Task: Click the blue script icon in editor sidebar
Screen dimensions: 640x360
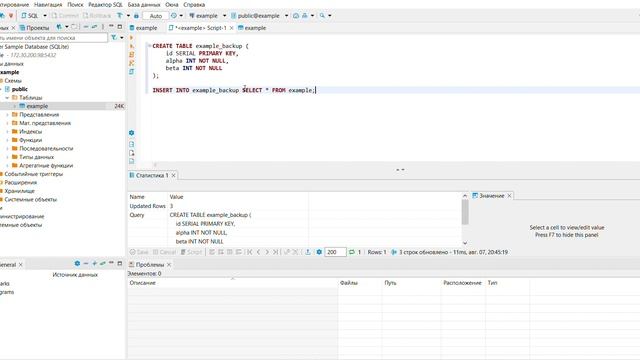Action: click(131, 72)
